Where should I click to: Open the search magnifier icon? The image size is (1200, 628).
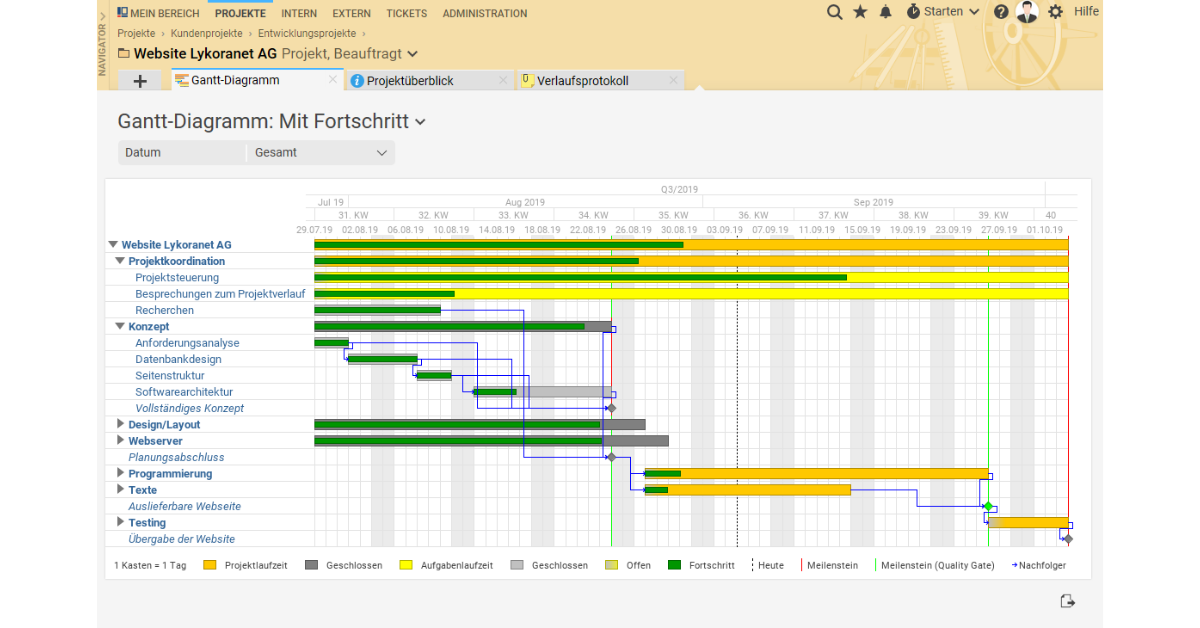coord(835,12)
